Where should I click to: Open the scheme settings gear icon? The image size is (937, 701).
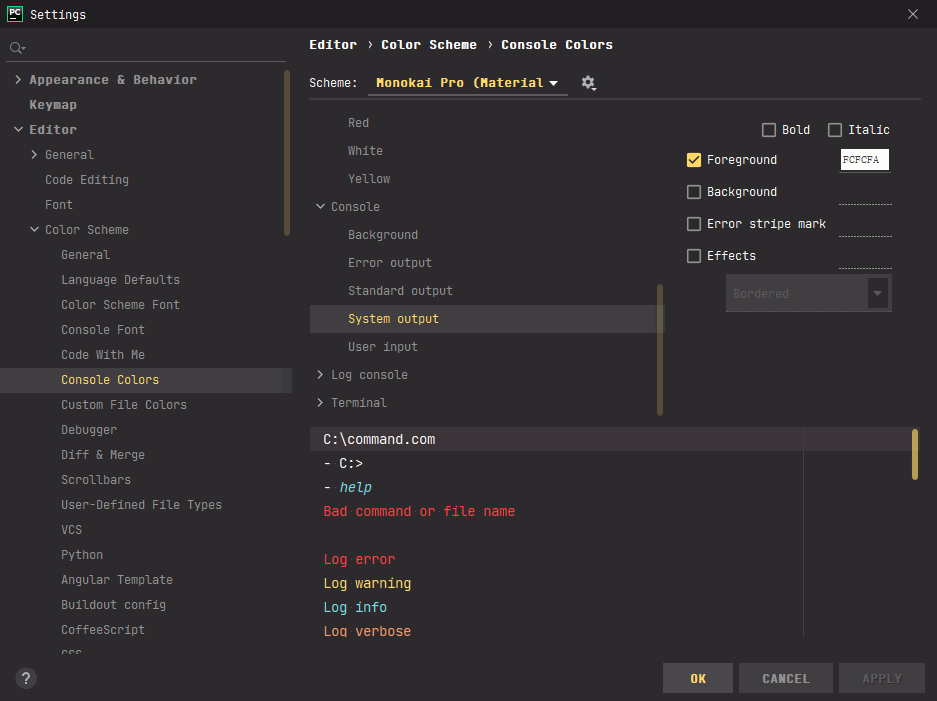click(588, 83)
